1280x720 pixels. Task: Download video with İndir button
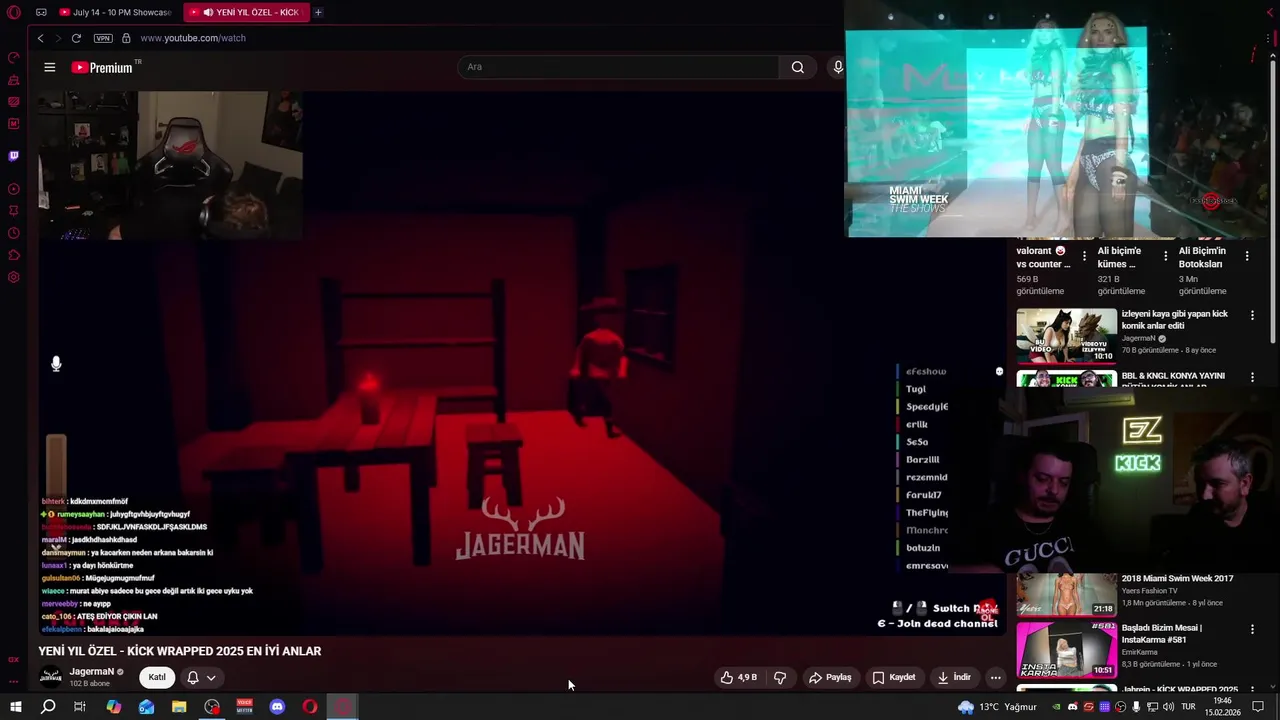point(954,677)
